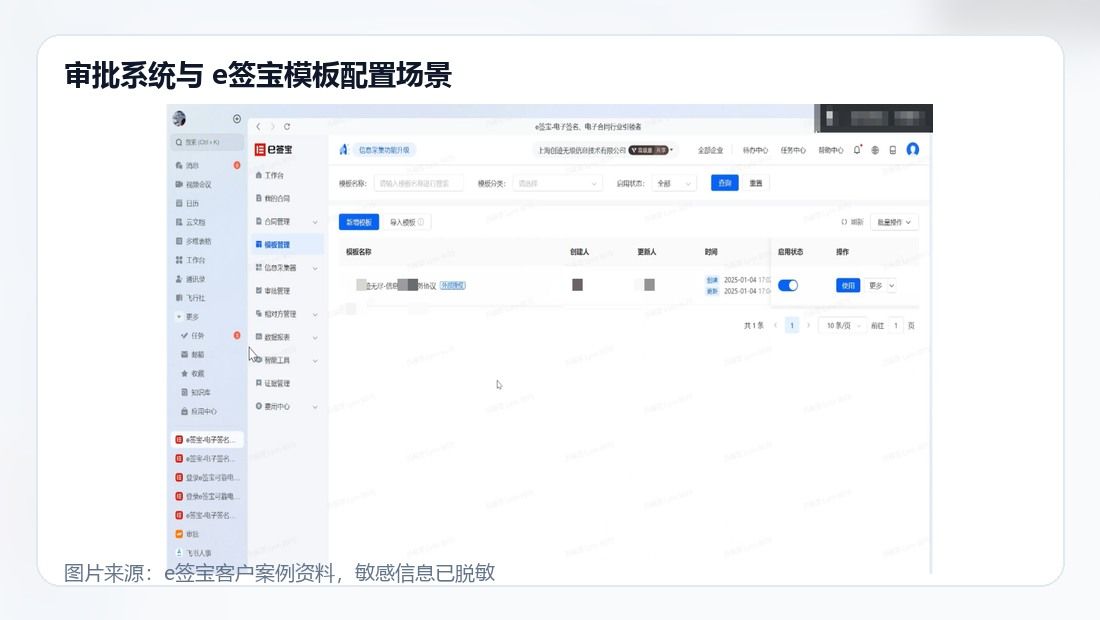The width and height of the screenshot is (1100, 620).
Task: Toggle the template 启用状态 switch
Action: 788,285
